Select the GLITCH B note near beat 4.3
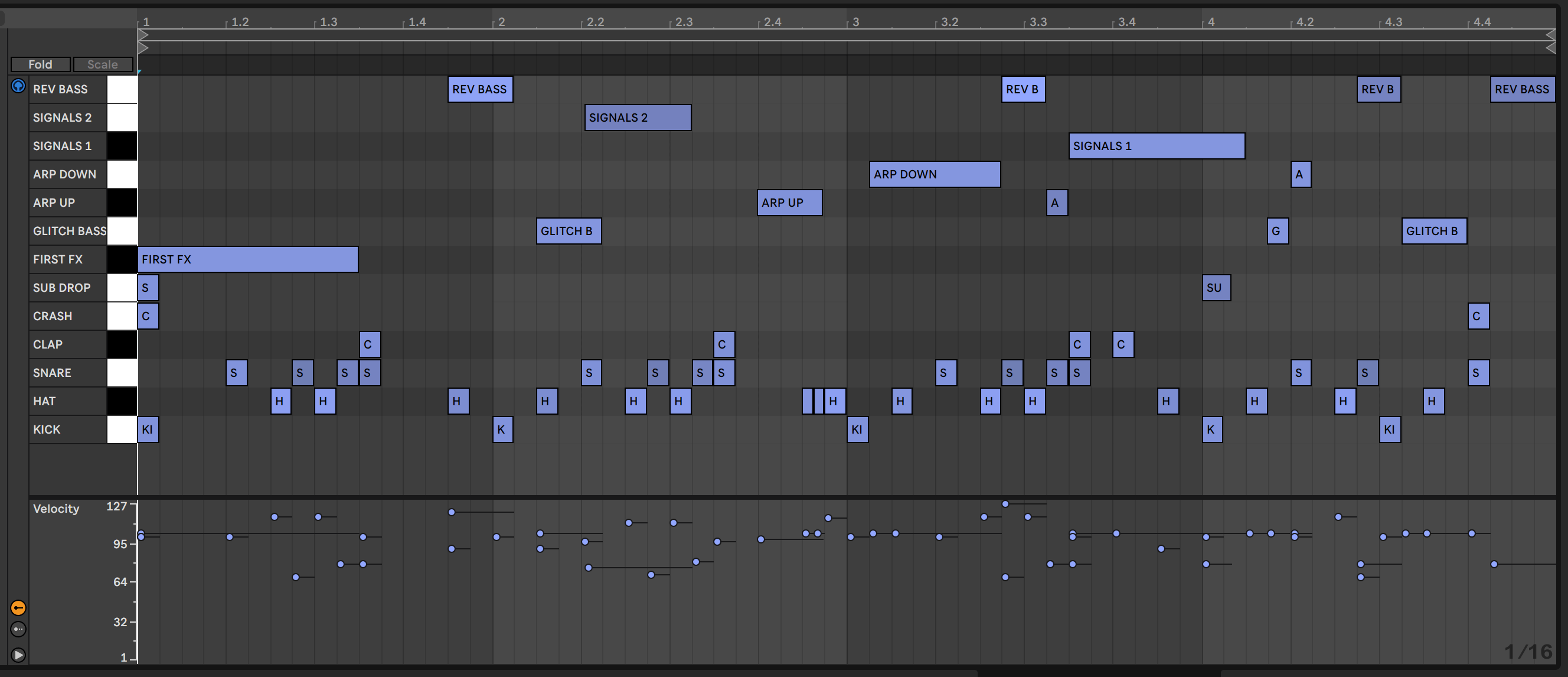Image resolution: width=1568 pixels, height=677 pixels. (x=1434, y=231)
